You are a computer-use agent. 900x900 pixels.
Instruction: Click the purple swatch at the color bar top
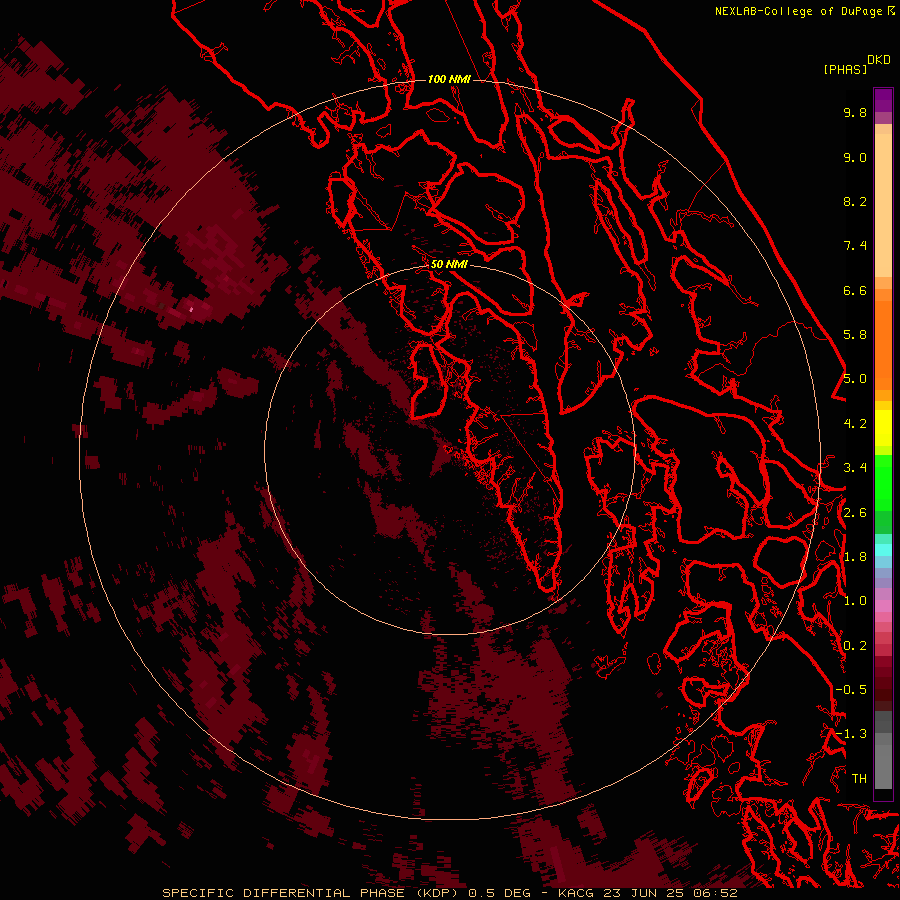tap(883, 100)
